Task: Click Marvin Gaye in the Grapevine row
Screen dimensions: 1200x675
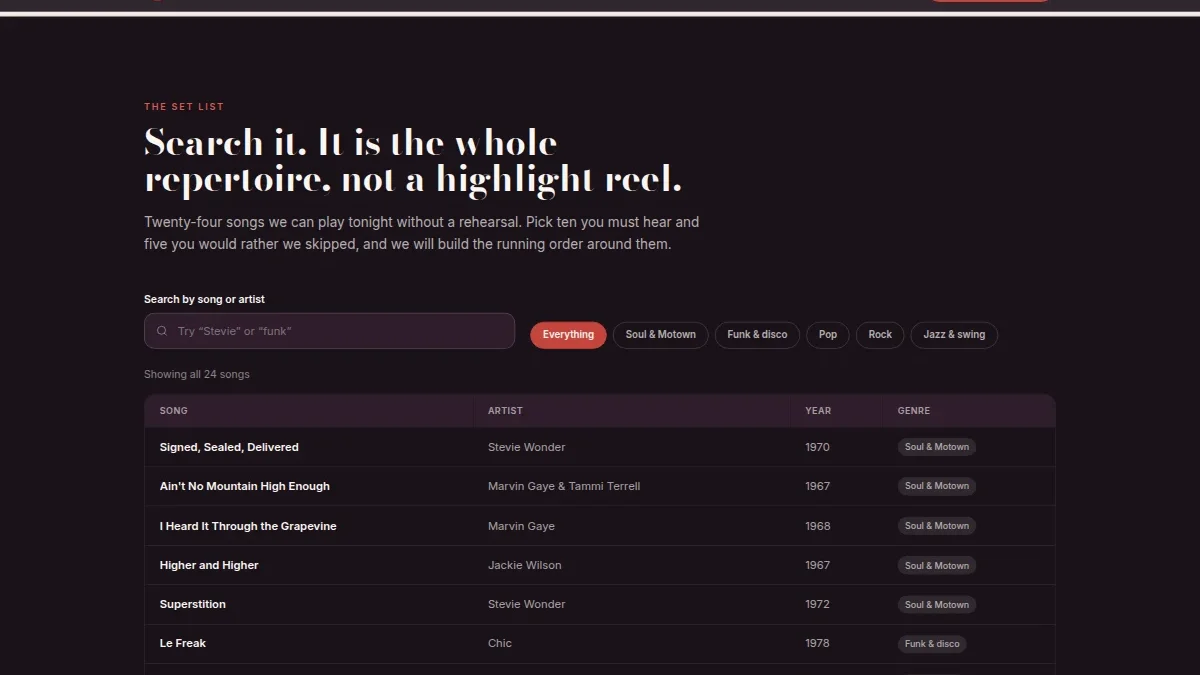Action: point(521,526)
